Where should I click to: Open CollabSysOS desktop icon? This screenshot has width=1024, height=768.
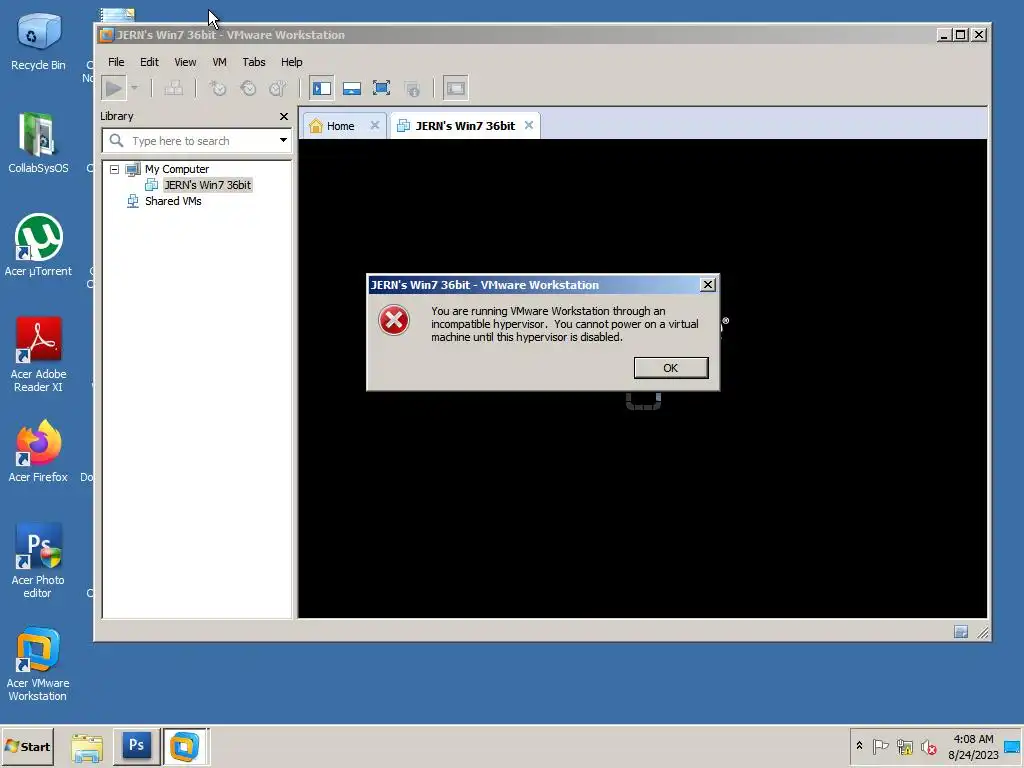(38, 143)
